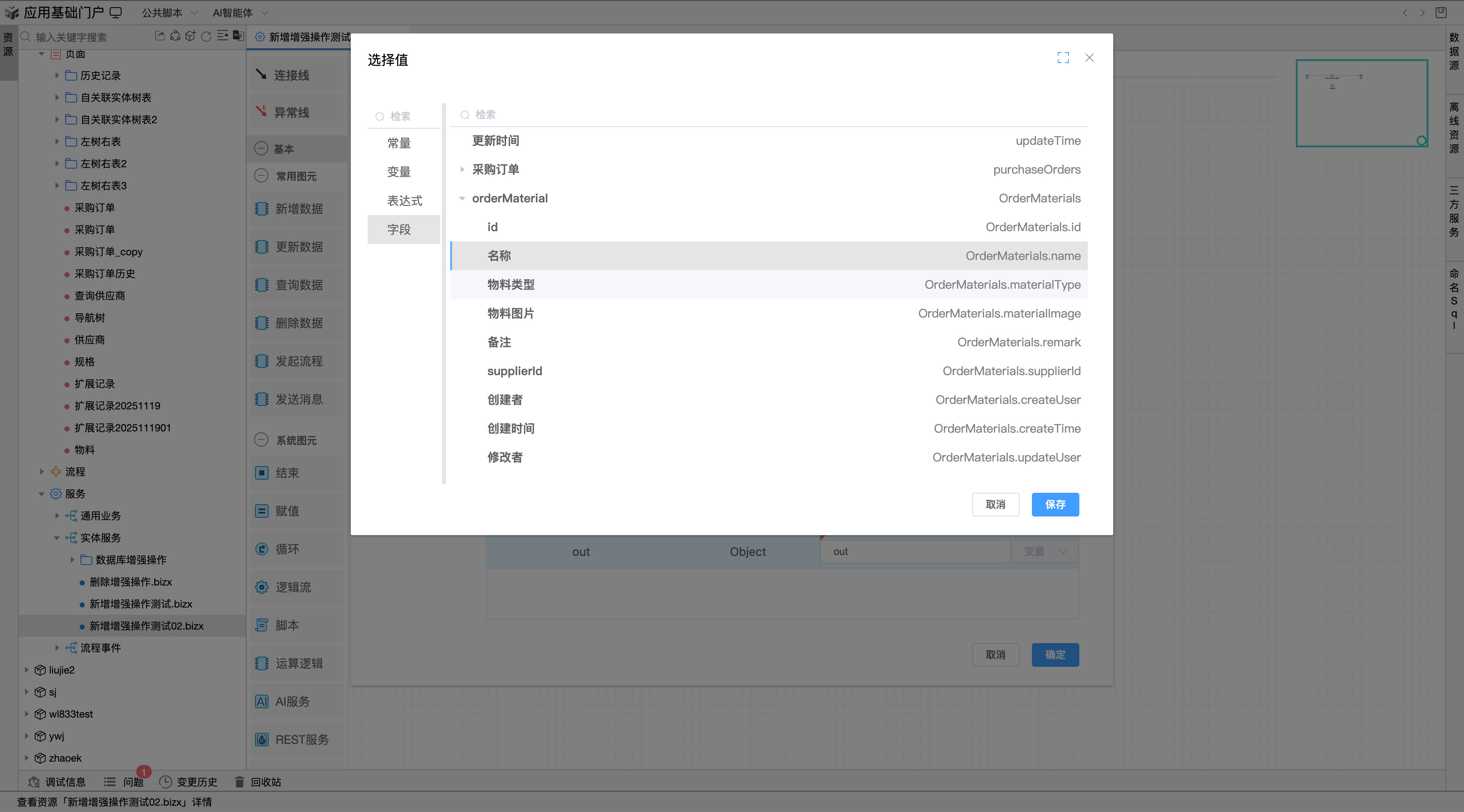Click the 发起流程 node icon

click(x=262, y=361)
